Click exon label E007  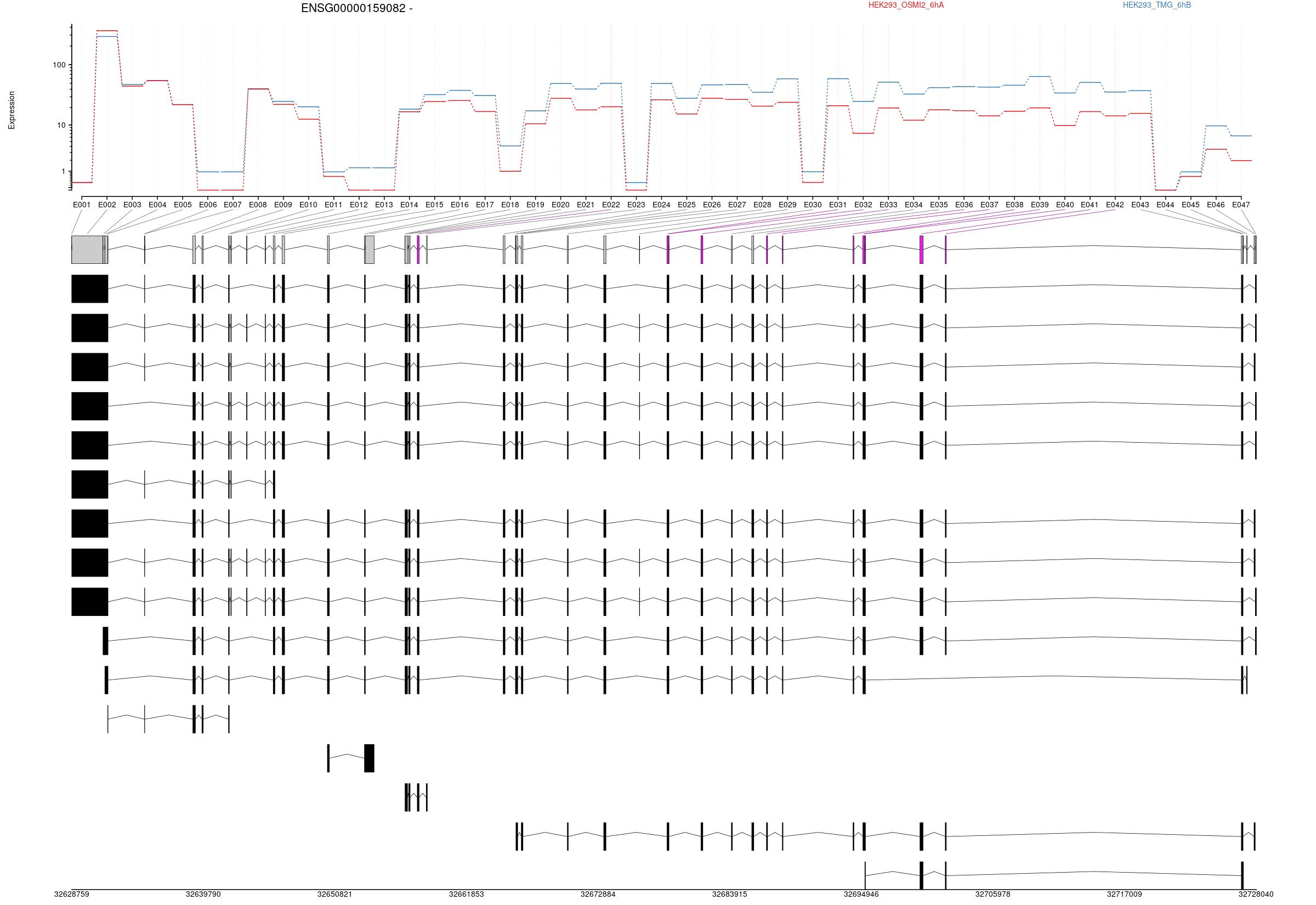point(233,205)
